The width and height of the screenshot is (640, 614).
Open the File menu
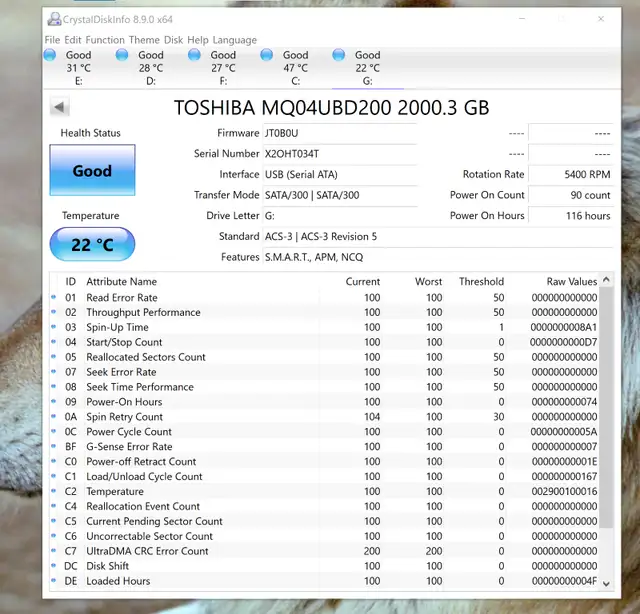tap(52, 40)
